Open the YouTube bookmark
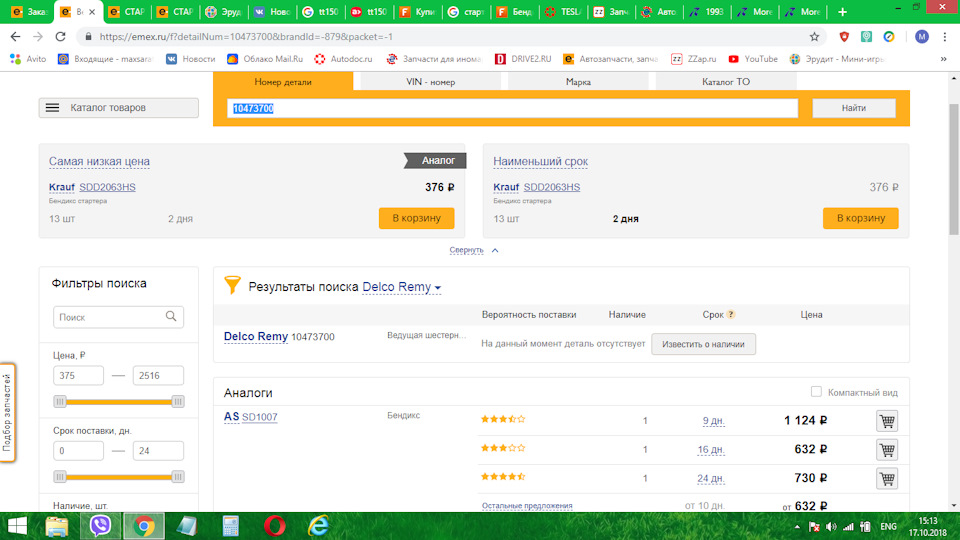 pyautogui.click(x=753, y=59)
